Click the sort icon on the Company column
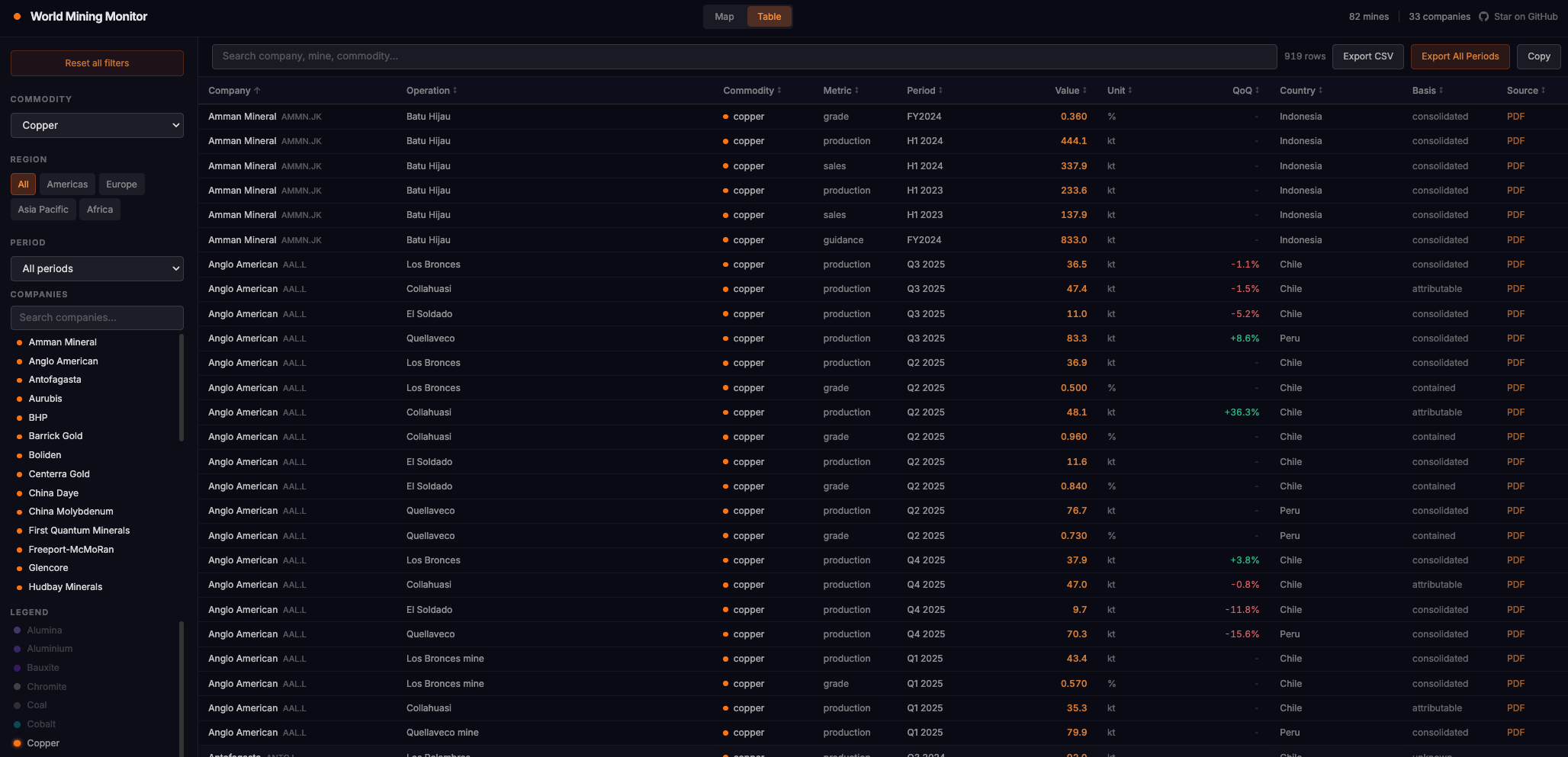The image size is (1568, 757). [258, 90]
